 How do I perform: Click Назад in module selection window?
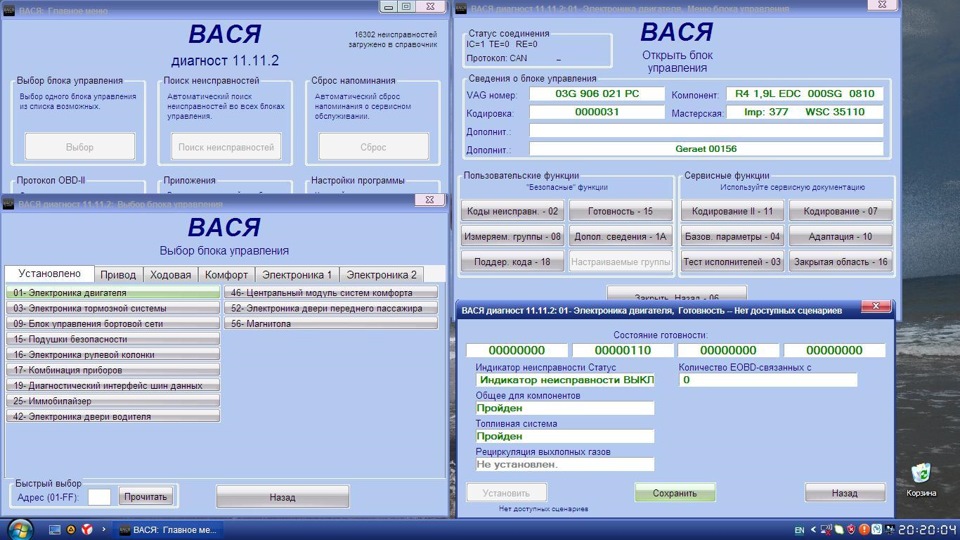pos(282,497)
